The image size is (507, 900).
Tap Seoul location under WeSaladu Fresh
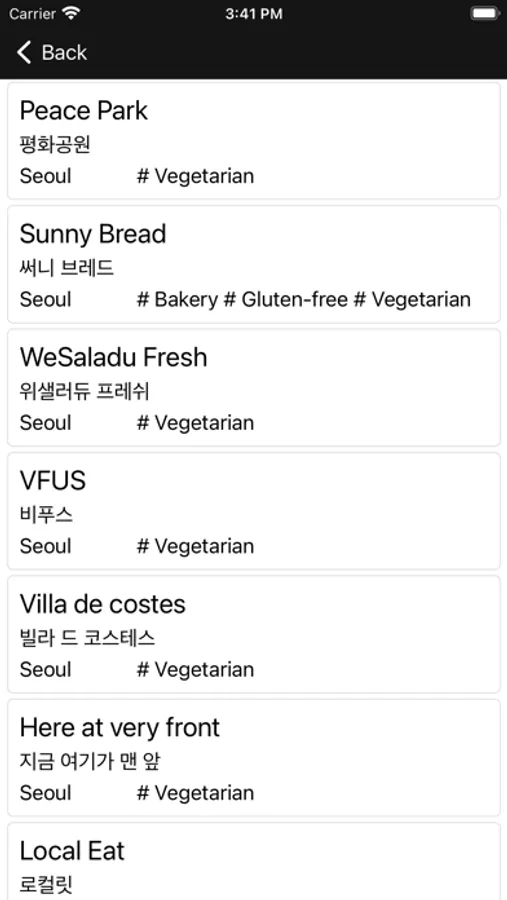pyautogui.click(x=45, y=423)
